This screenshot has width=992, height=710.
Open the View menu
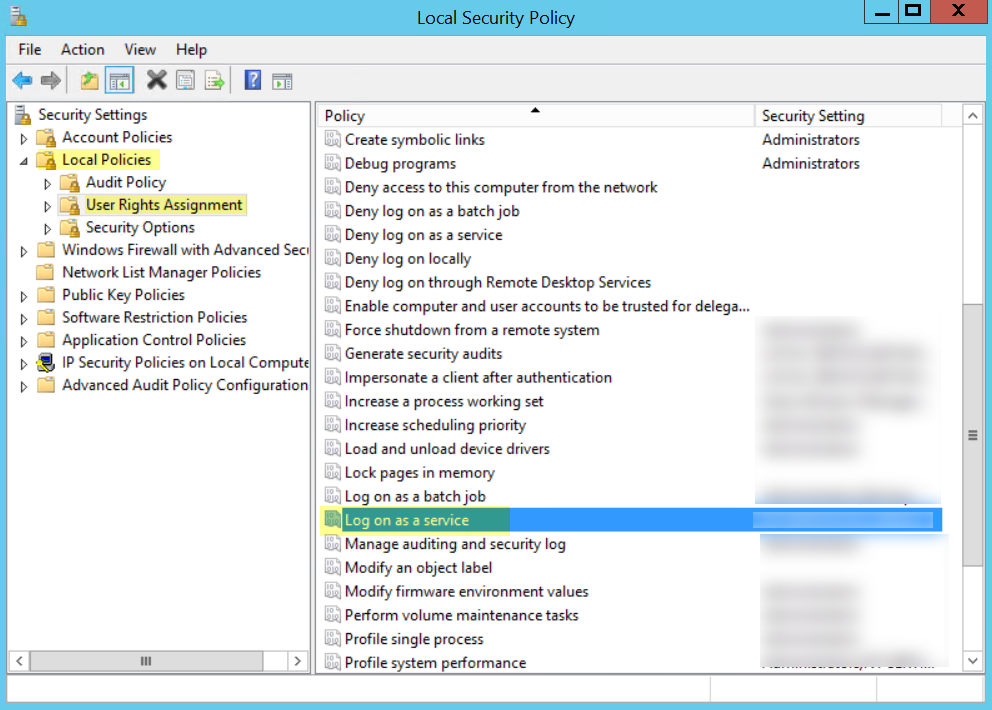[x=139, y=49]
